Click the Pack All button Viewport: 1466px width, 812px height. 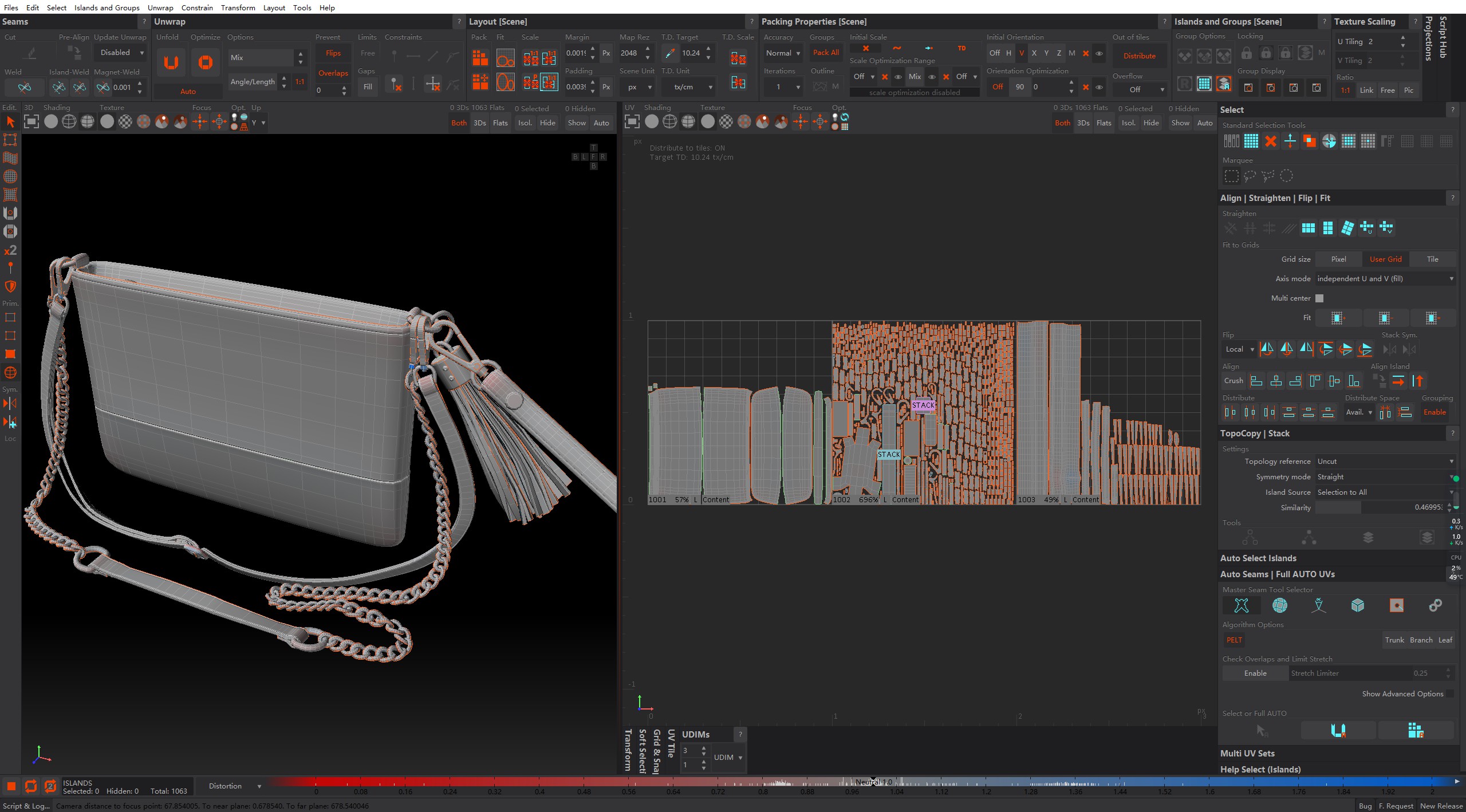pyautogui.click(x=826, y=53)
